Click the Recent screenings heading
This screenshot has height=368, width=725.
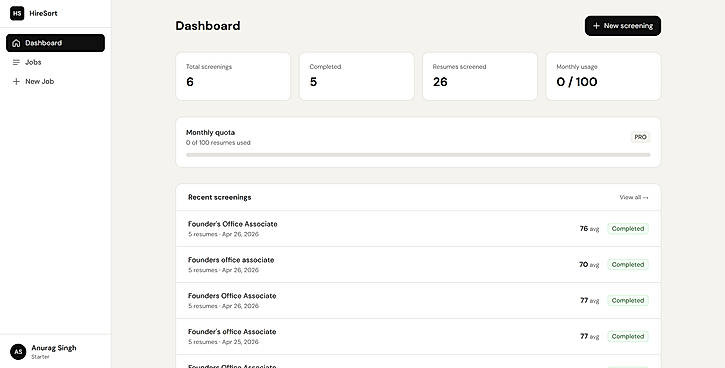pos(220,197)
